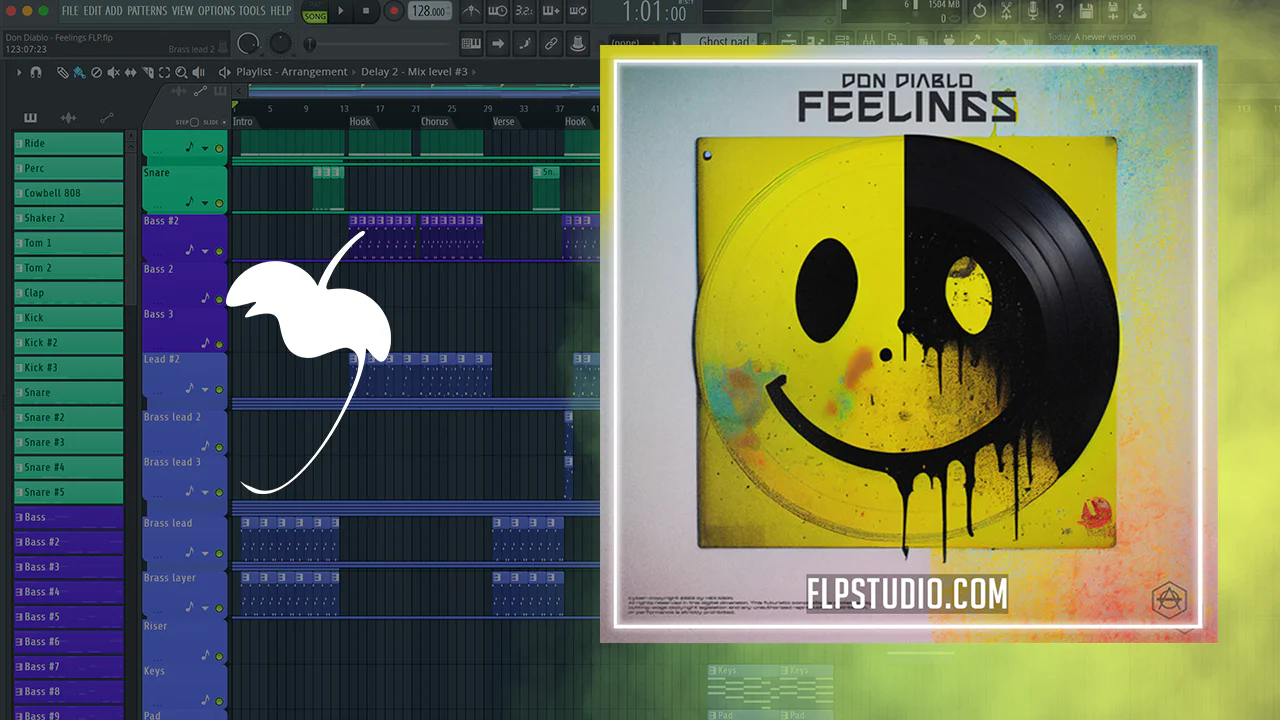Toggle loop recording icon
Viewport: 1280px width, 720px height.
[577, 11]
